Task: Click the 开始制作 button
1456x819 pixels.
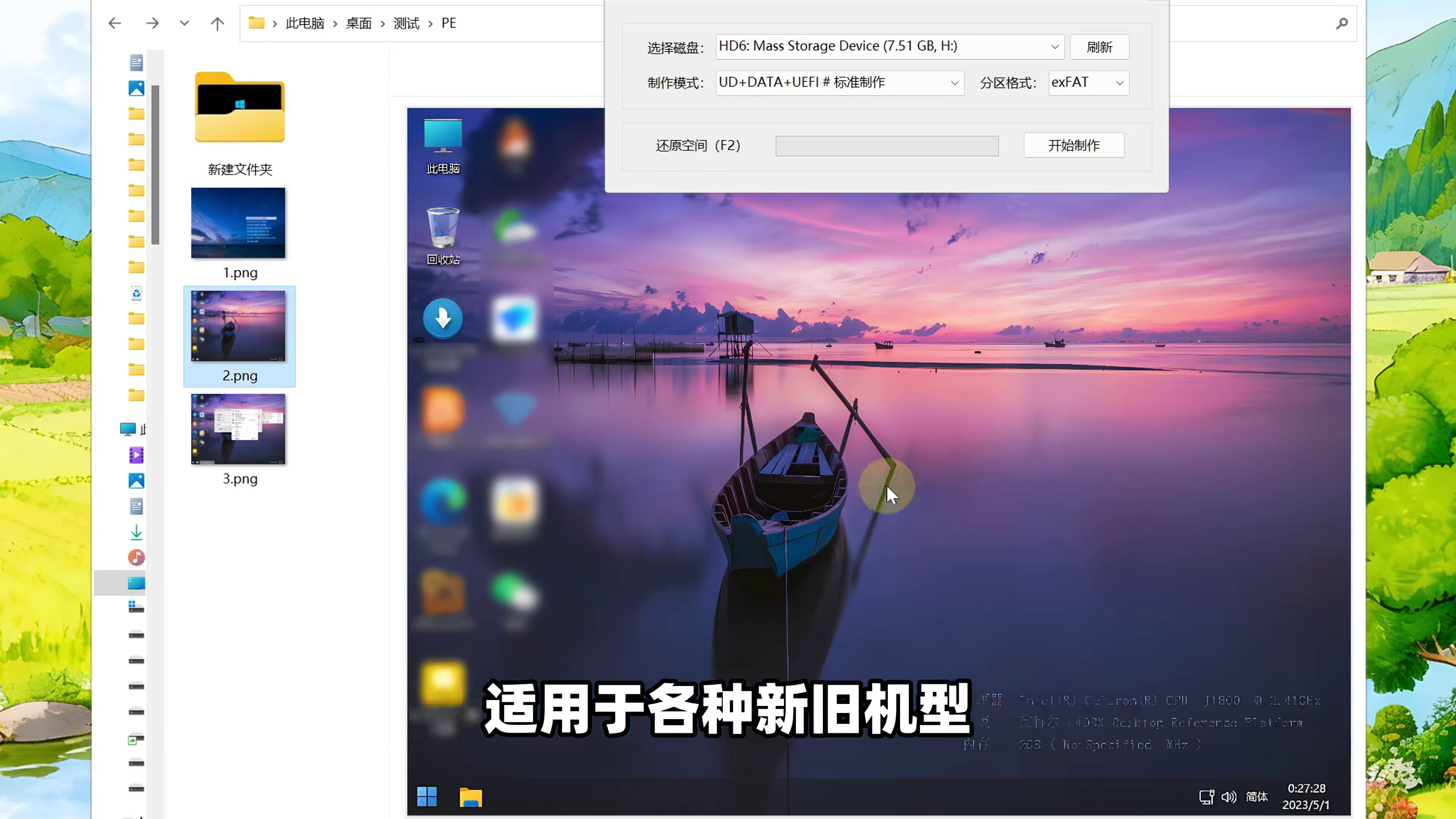Action: tap(1073, 145)
